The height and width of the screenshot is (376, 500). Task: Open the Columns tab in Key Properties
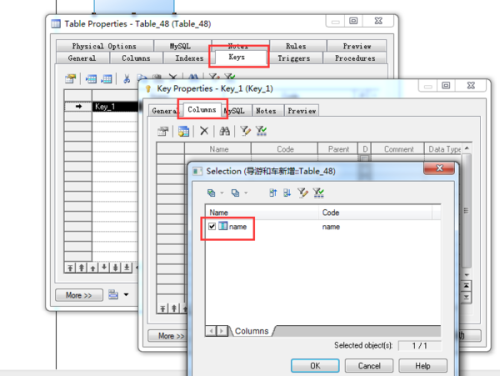coord(202,110)
